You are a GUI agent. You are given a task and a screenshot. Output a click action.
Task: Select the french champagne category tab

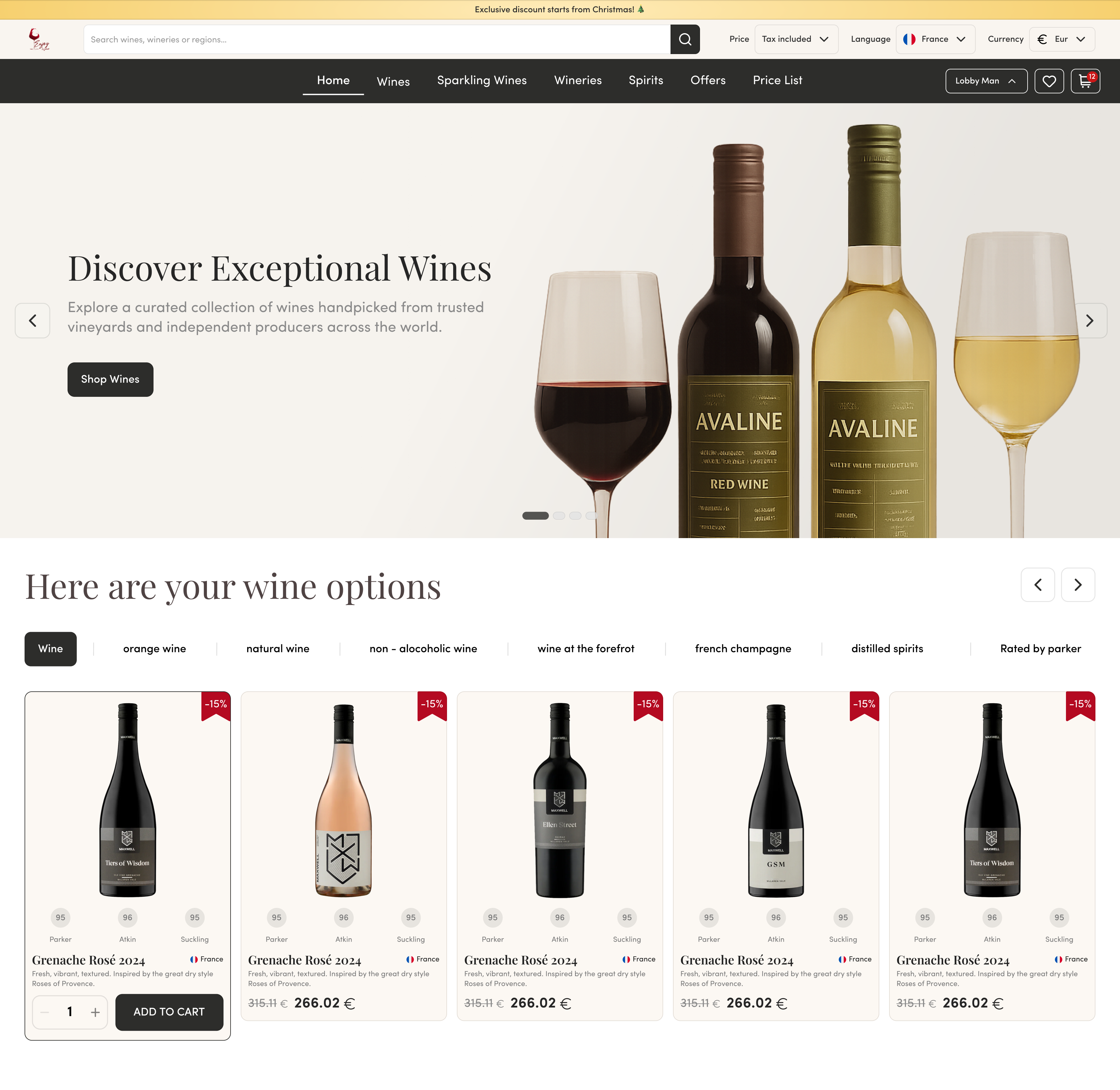pyautogui.click(x=742, y=649)
